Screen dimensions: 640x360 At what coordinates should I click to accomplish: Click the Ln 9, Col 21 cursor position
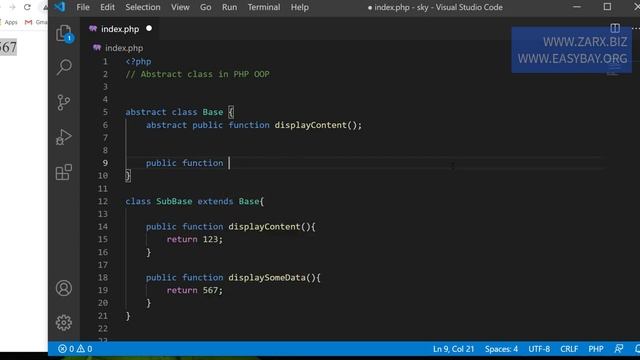pyautogui.click(x=453, y=349)
